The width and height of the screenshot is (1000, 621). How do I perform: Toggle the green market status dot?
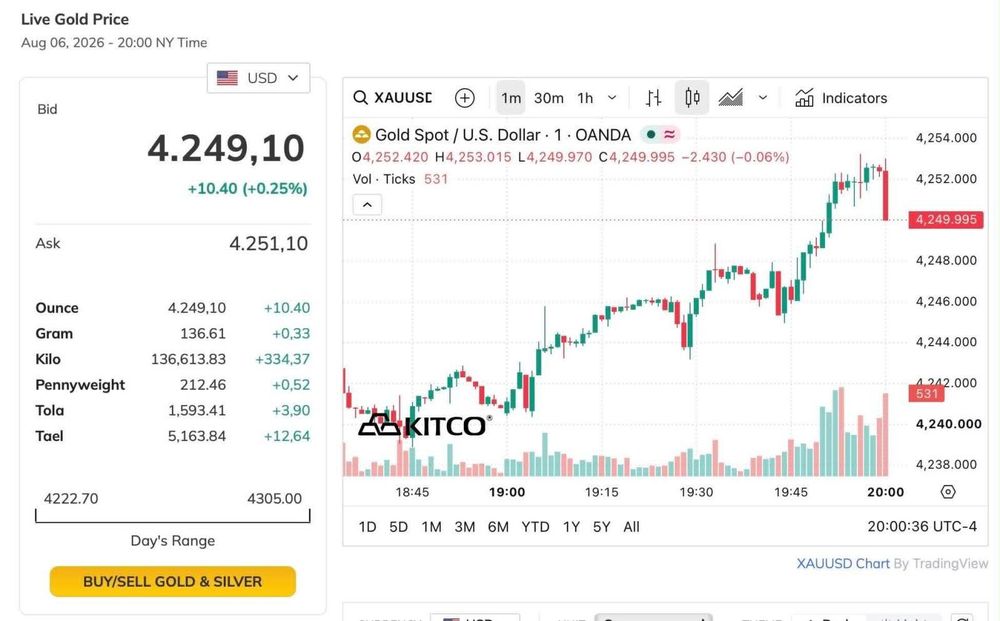coord(651,135)
